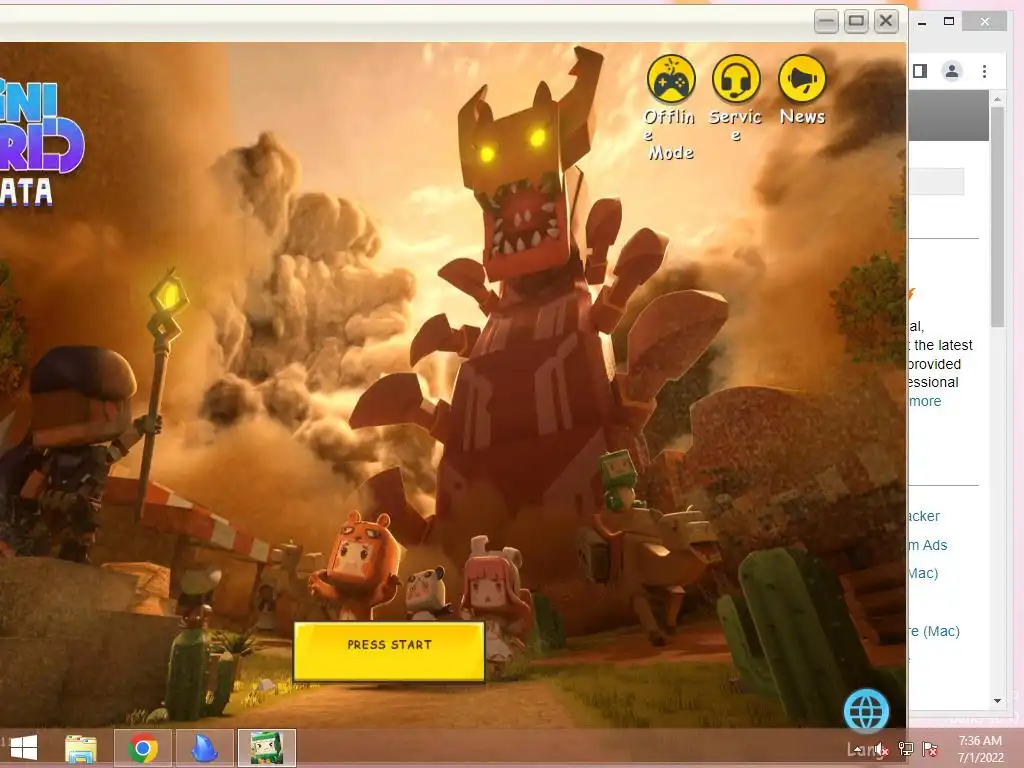Click the 'more' link in Chrome page
Viewport: 1024px width, 768px height.
925,401
